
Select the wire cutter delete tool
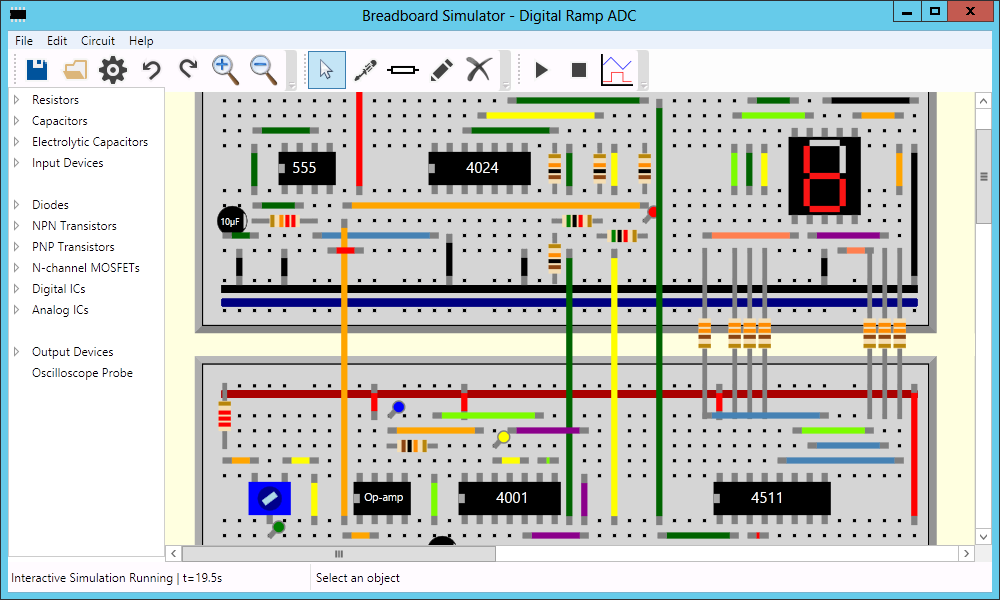tap(479, 69)
